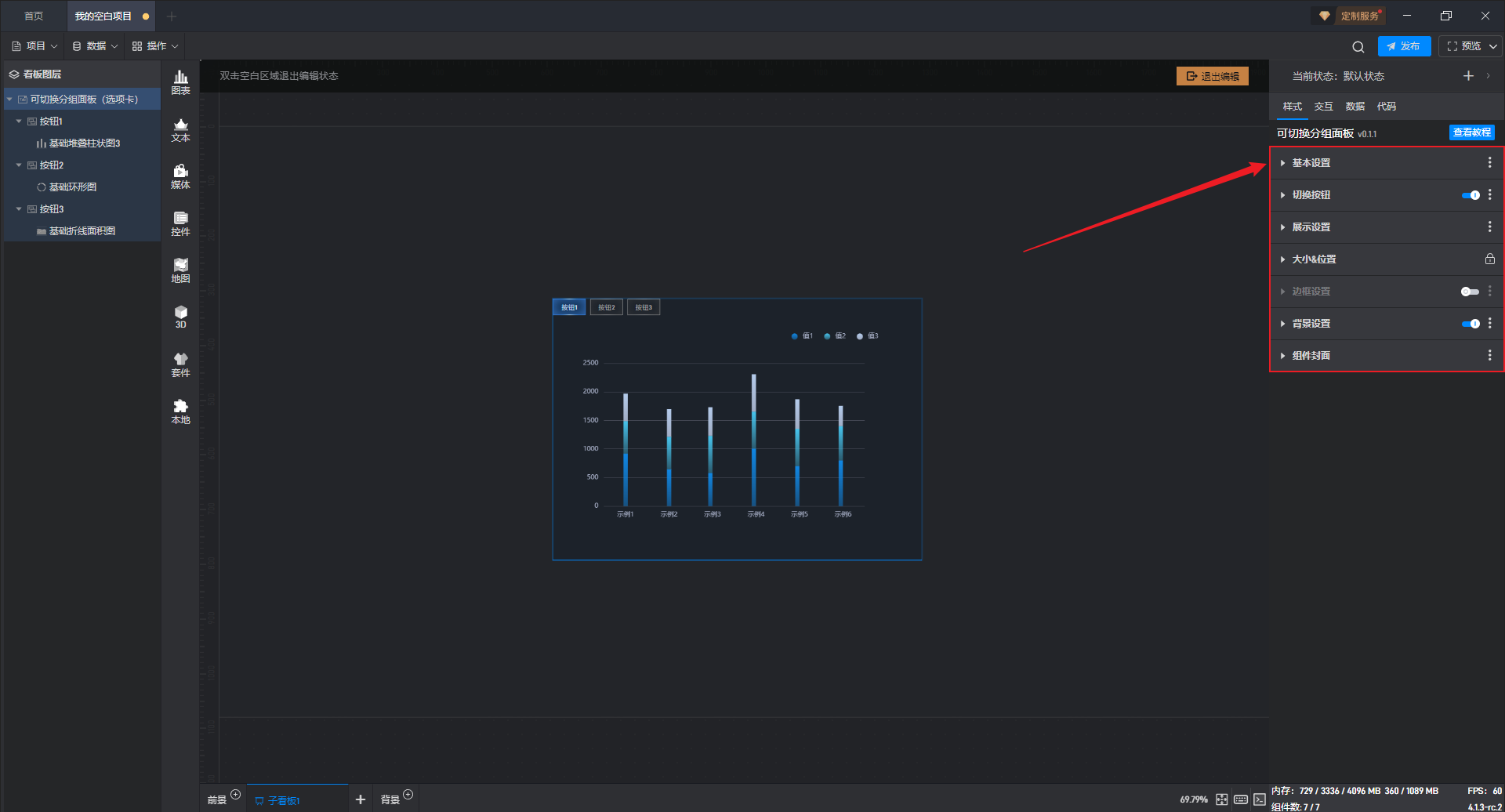Open the console icon in status bar
The width and height of the screenshot is (1505, 812).
(x=1260, y=799)
